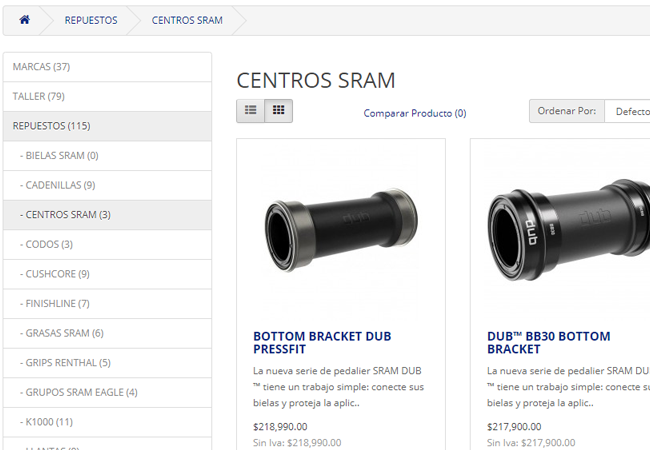Open GRASAS SRAM (6) subcategory
This screenshot has height=450, width=650.
click(107, 334)
